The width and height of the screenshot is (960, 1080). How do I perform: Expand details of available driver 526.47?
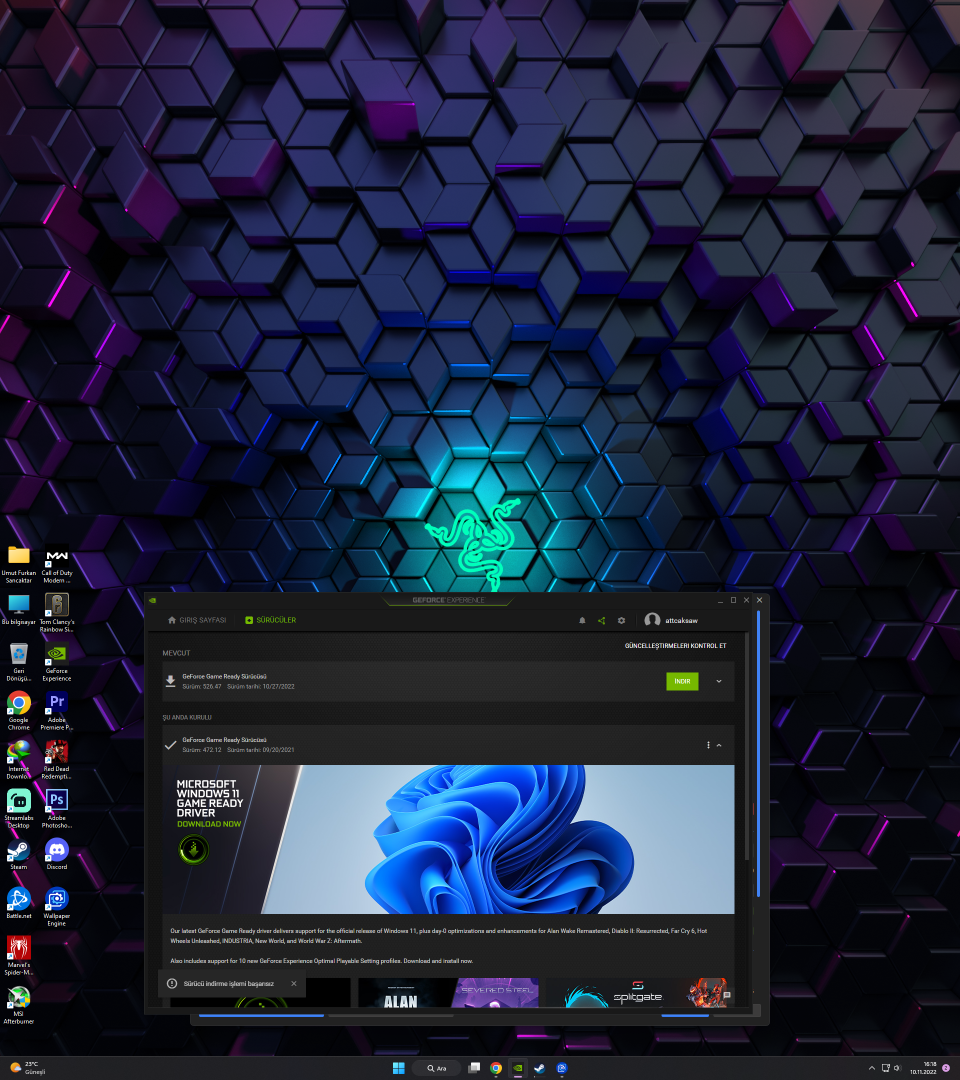coord(719,681)
